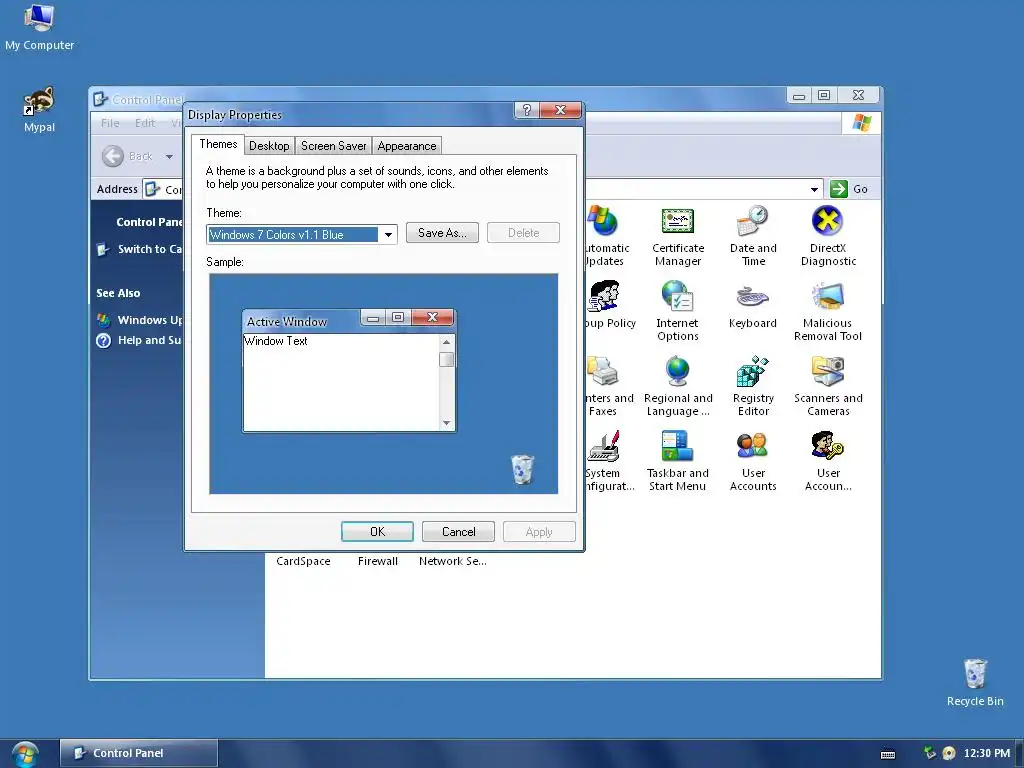Open the Firewall item

pyautogui.click(x=377, y=561)
